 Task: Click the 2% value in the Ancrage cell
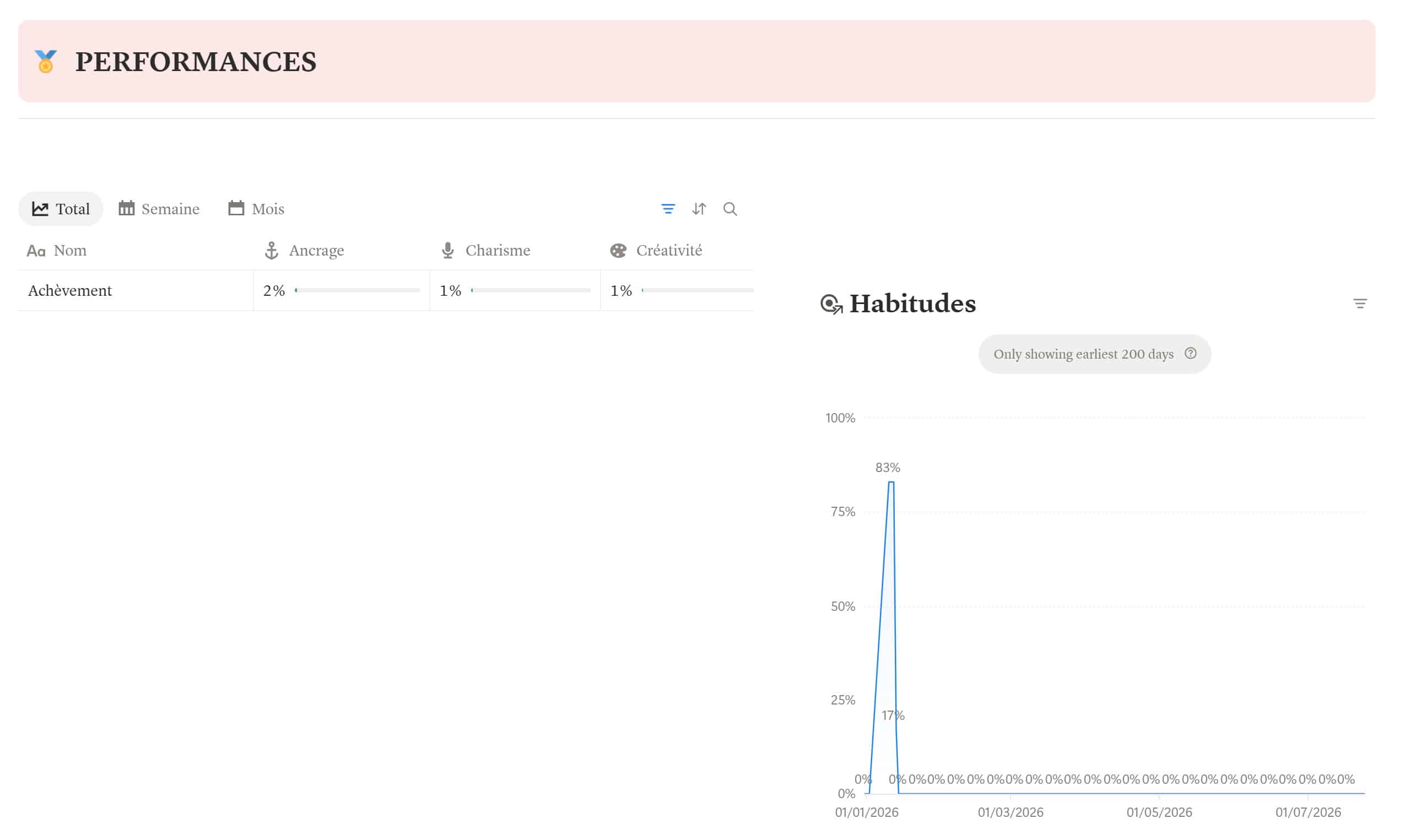tap(274, 290)
